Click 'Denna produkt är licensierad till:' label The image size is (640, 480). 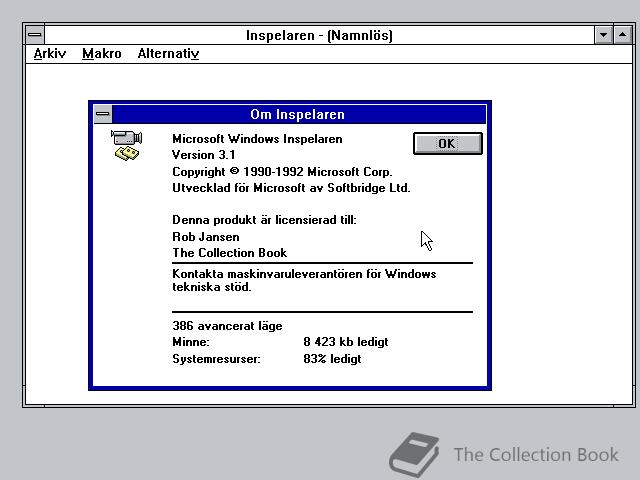point(264,220)
